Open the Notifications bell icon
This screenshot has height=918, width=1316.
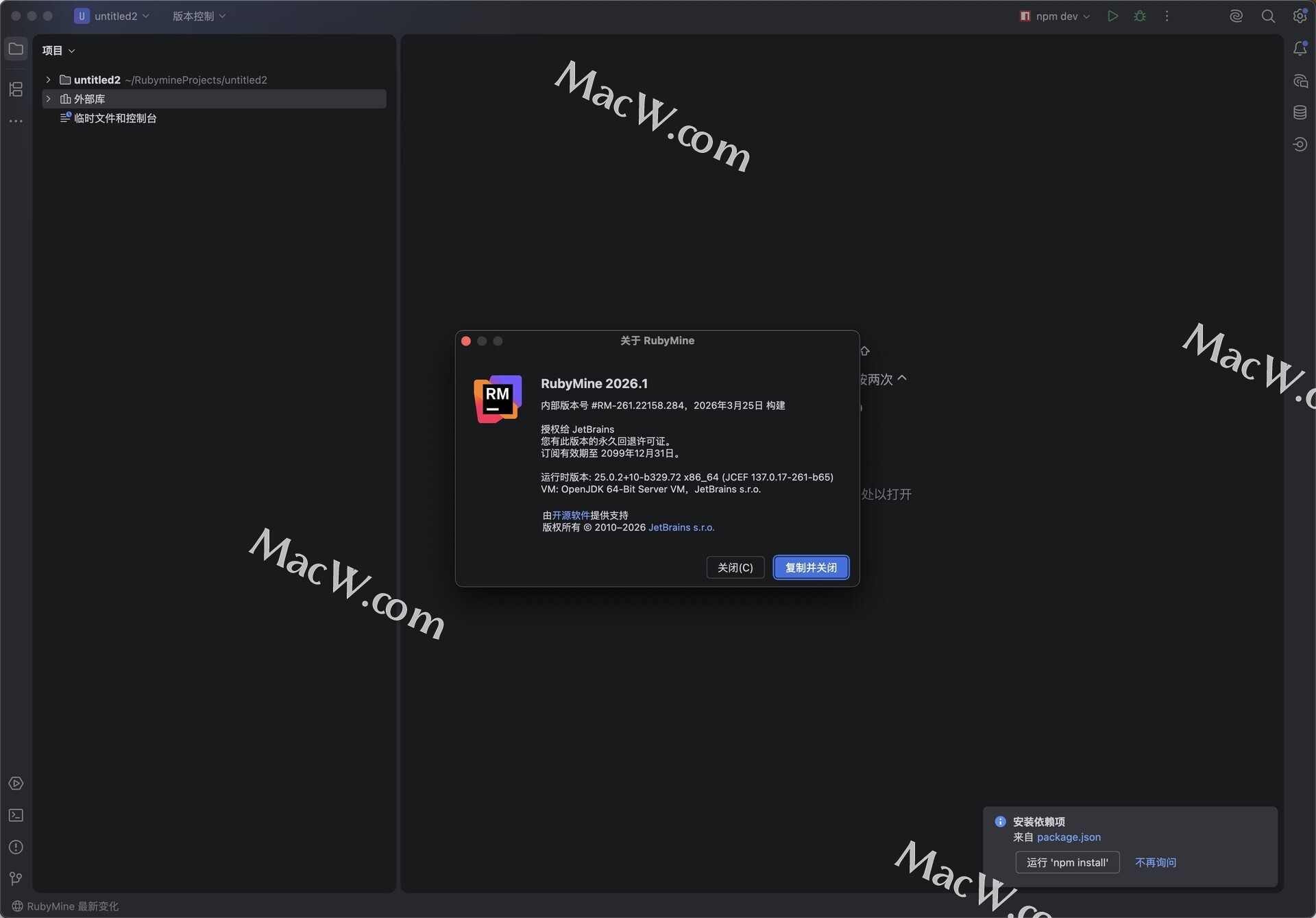1300,49
